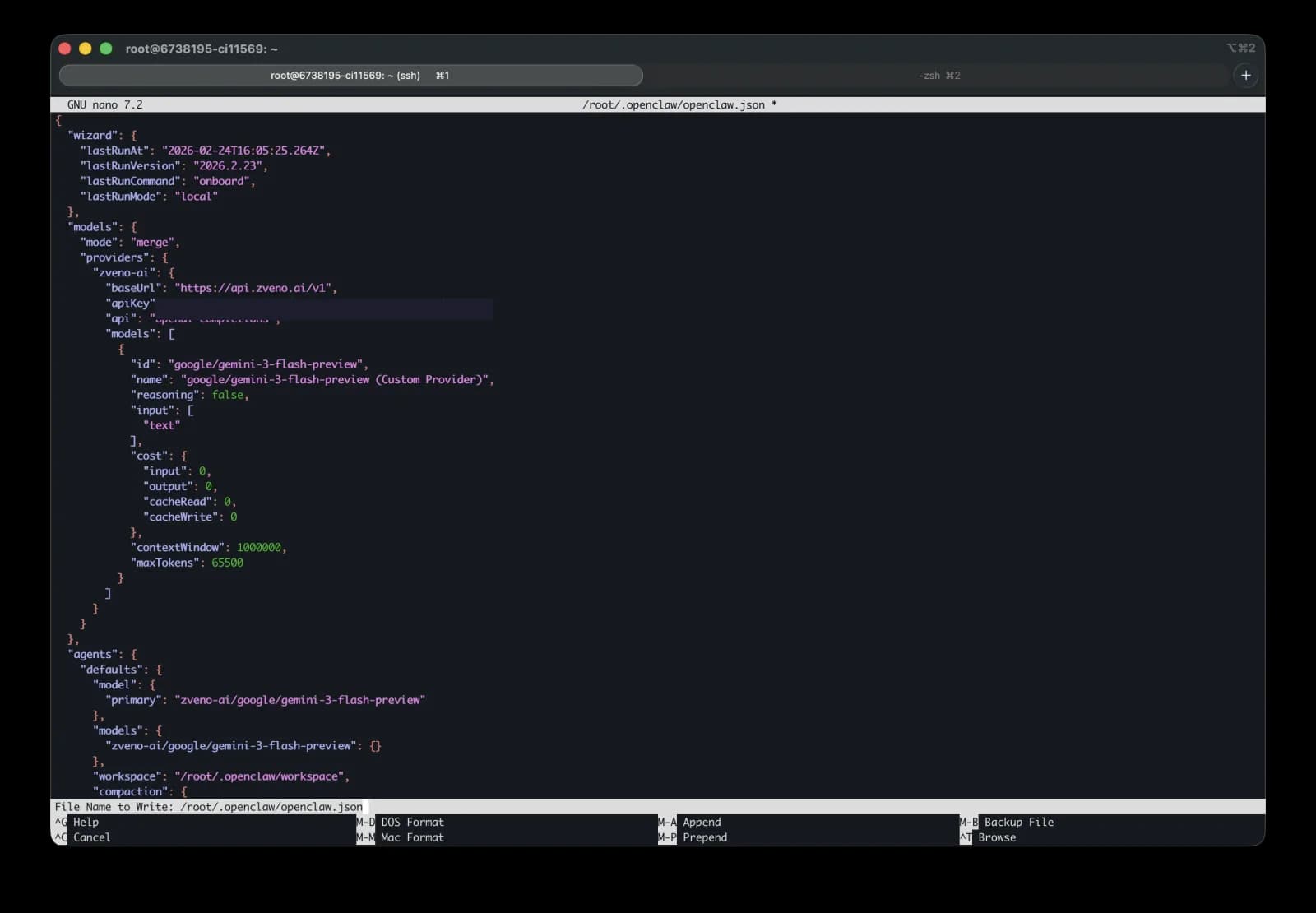The image size is (1316, 913).
Task: Click the M-M Mac Format option
Action: [400, 837]
